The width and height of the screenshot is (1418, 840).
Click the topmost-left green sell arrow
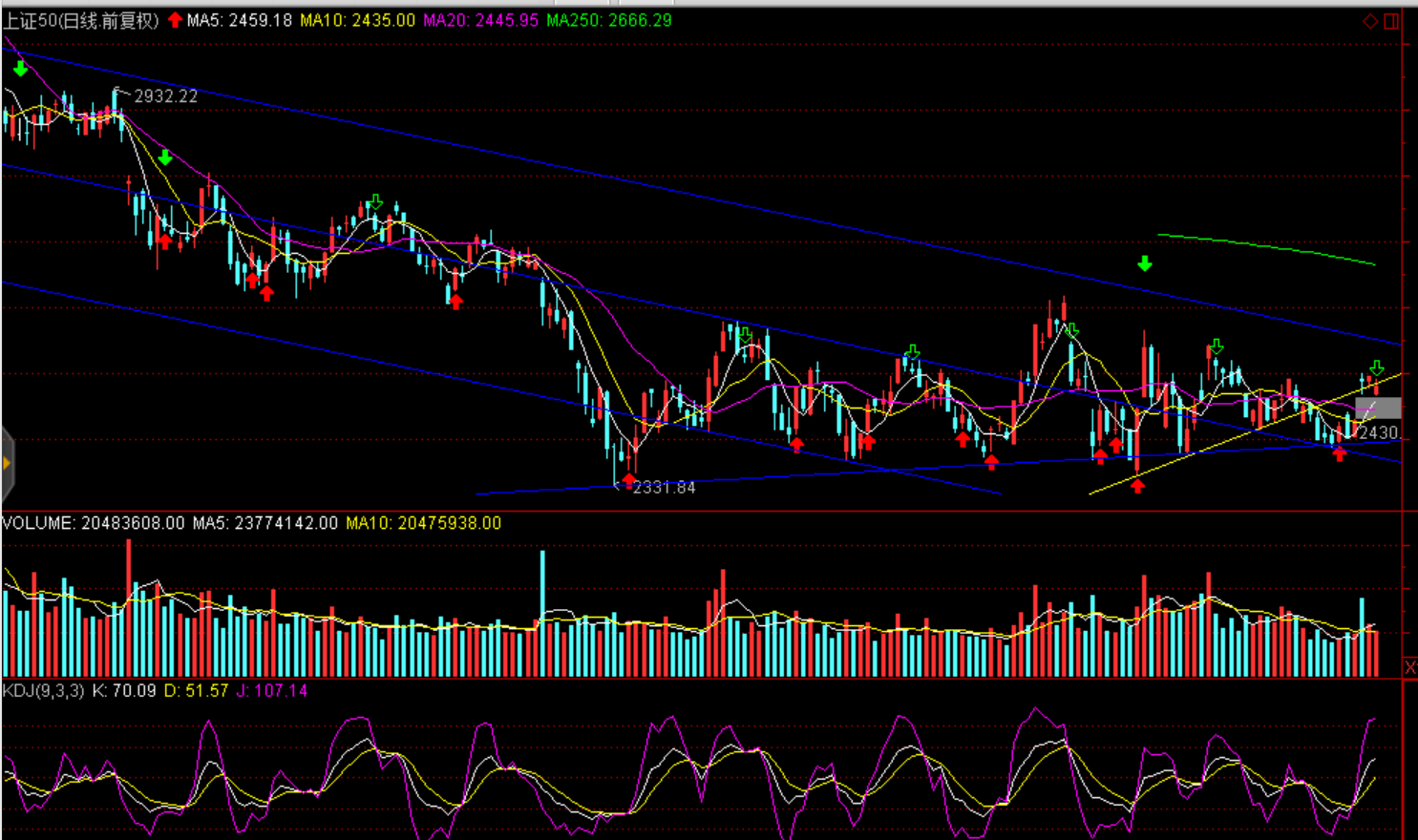[x=20, y=69]
